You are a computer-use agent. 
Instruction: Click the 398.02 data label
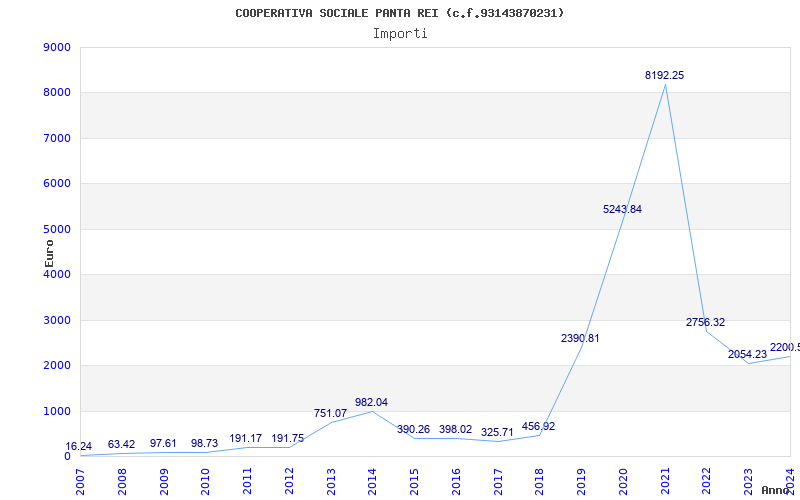pyautogui.click(x=455, y=430)
